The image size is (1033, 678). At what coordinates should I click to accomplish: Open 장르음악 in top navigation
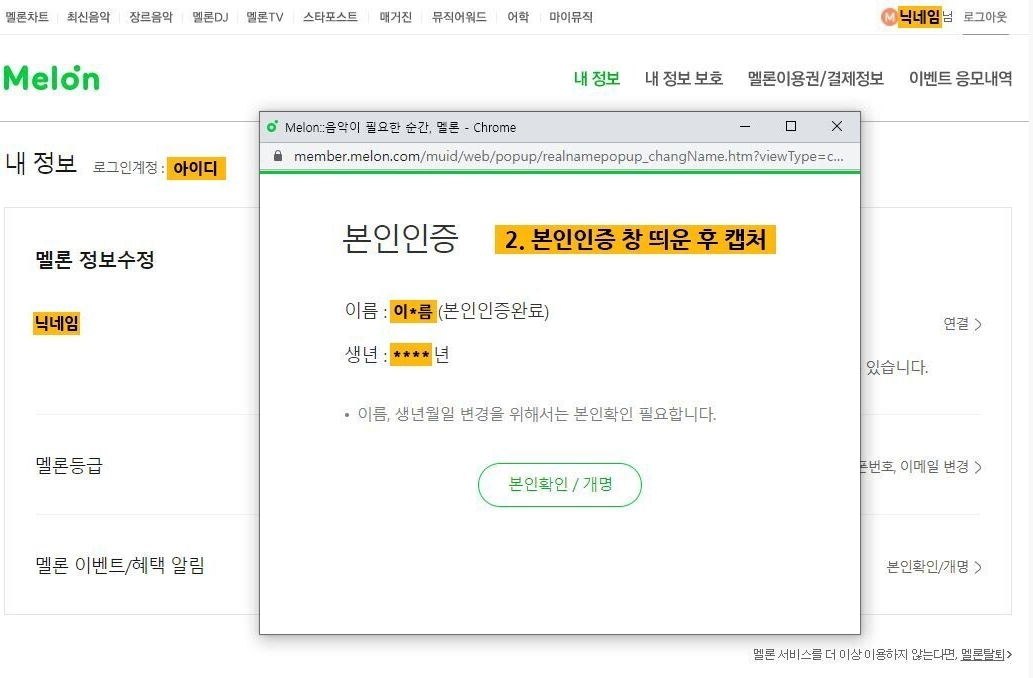(151, 17)
